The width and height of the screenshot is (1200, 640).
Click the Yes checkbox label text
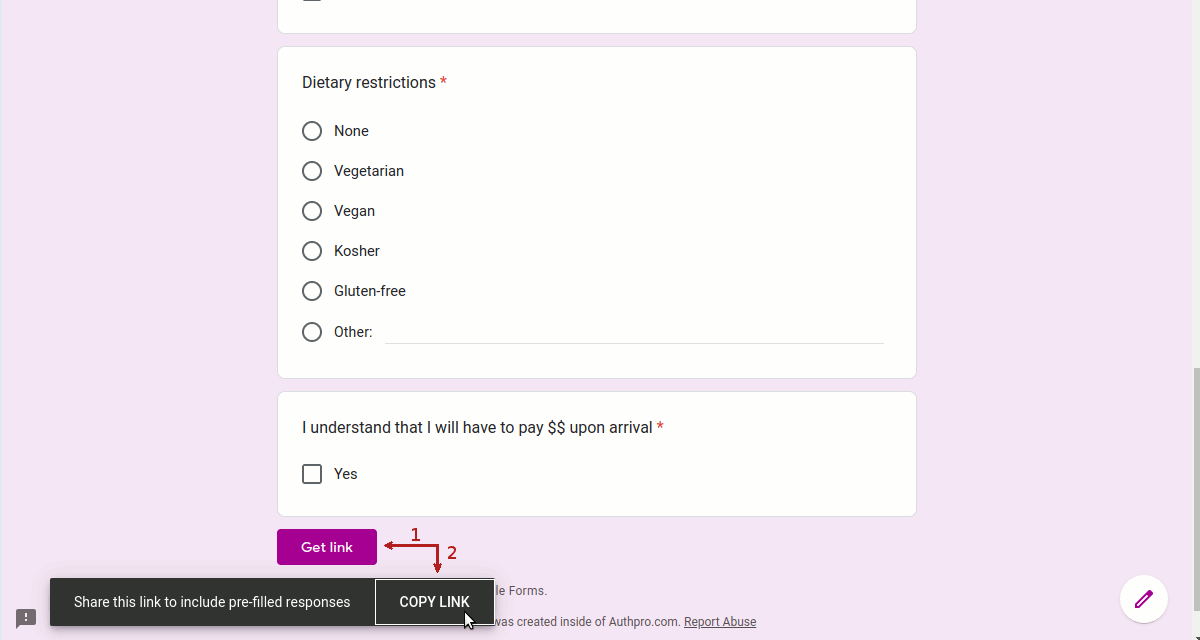point(346,474)
